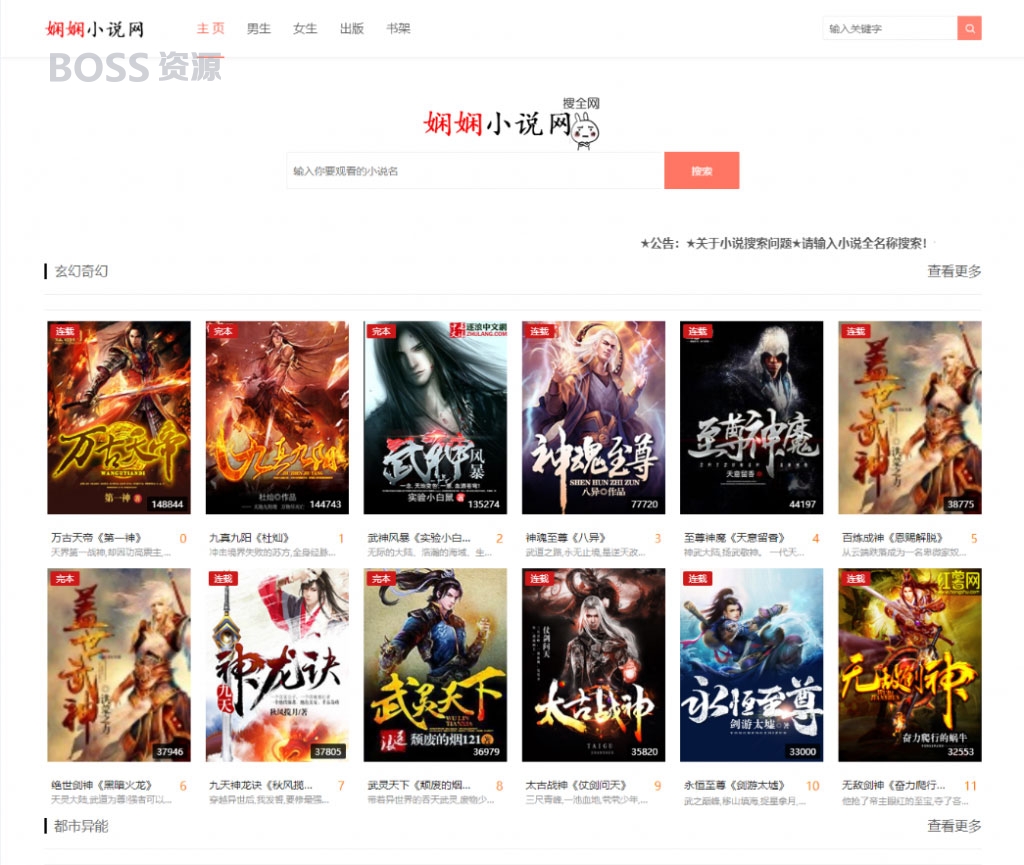Click the 连载 badge on 神魂至尊 cover
Screen dimensions: 1024x865
click(x=539, y=331)
